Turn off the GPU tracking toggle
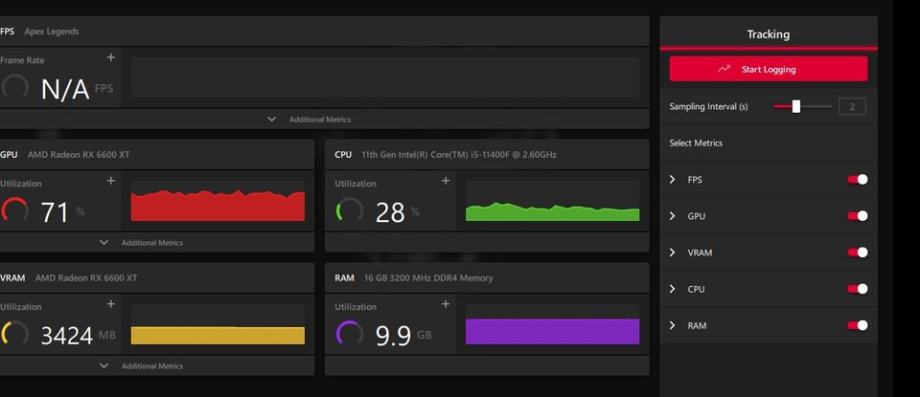920x397 pixels. tap(857, 216)
